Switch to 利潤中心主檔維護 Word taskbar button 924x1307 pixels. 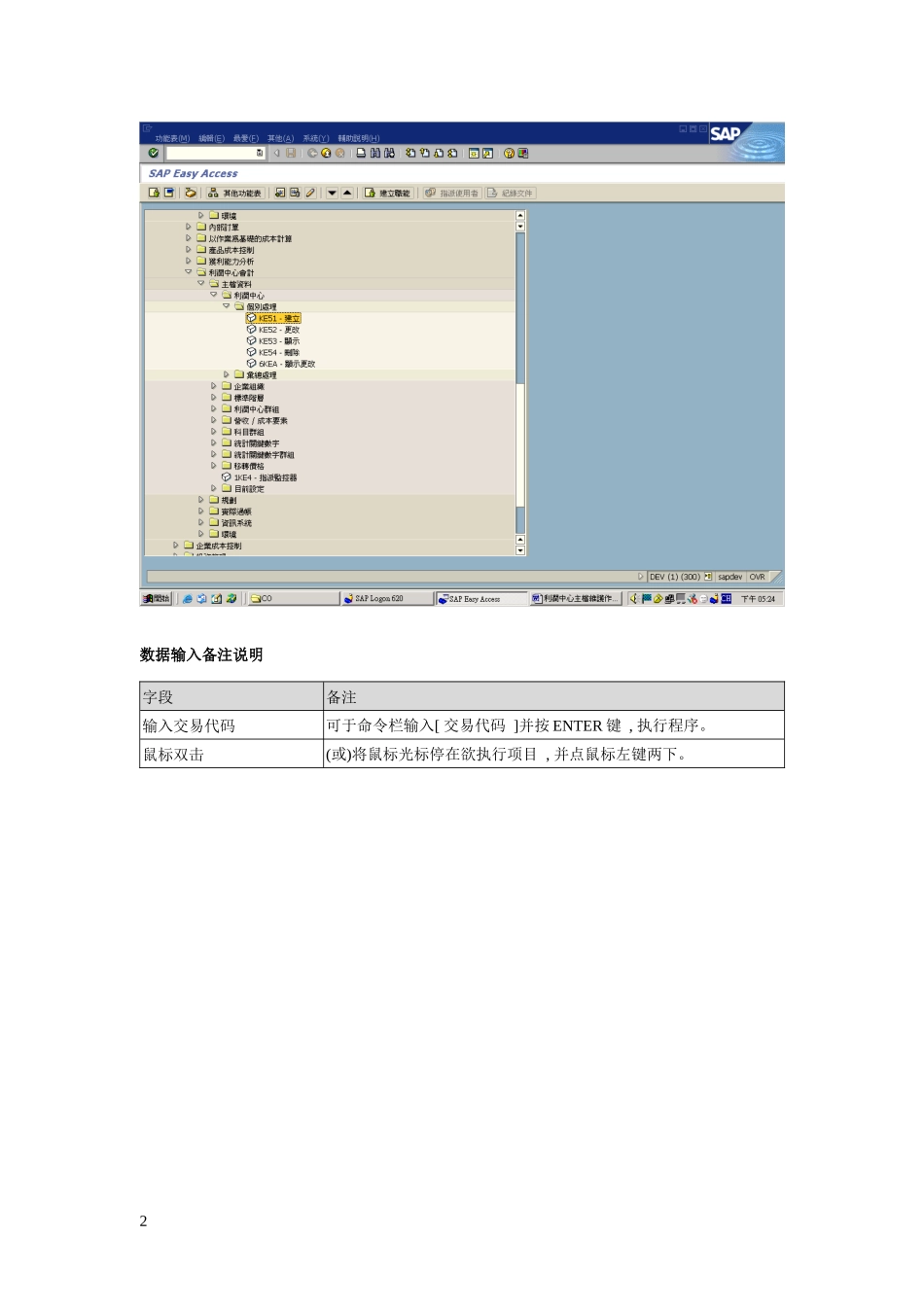(575, 598)
